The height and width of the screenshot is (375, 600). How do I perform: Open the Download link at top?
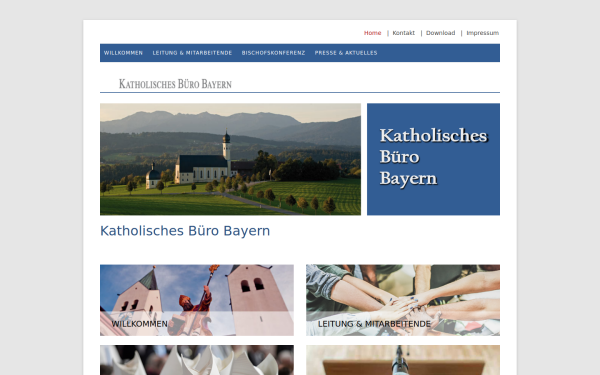(440, 33)
